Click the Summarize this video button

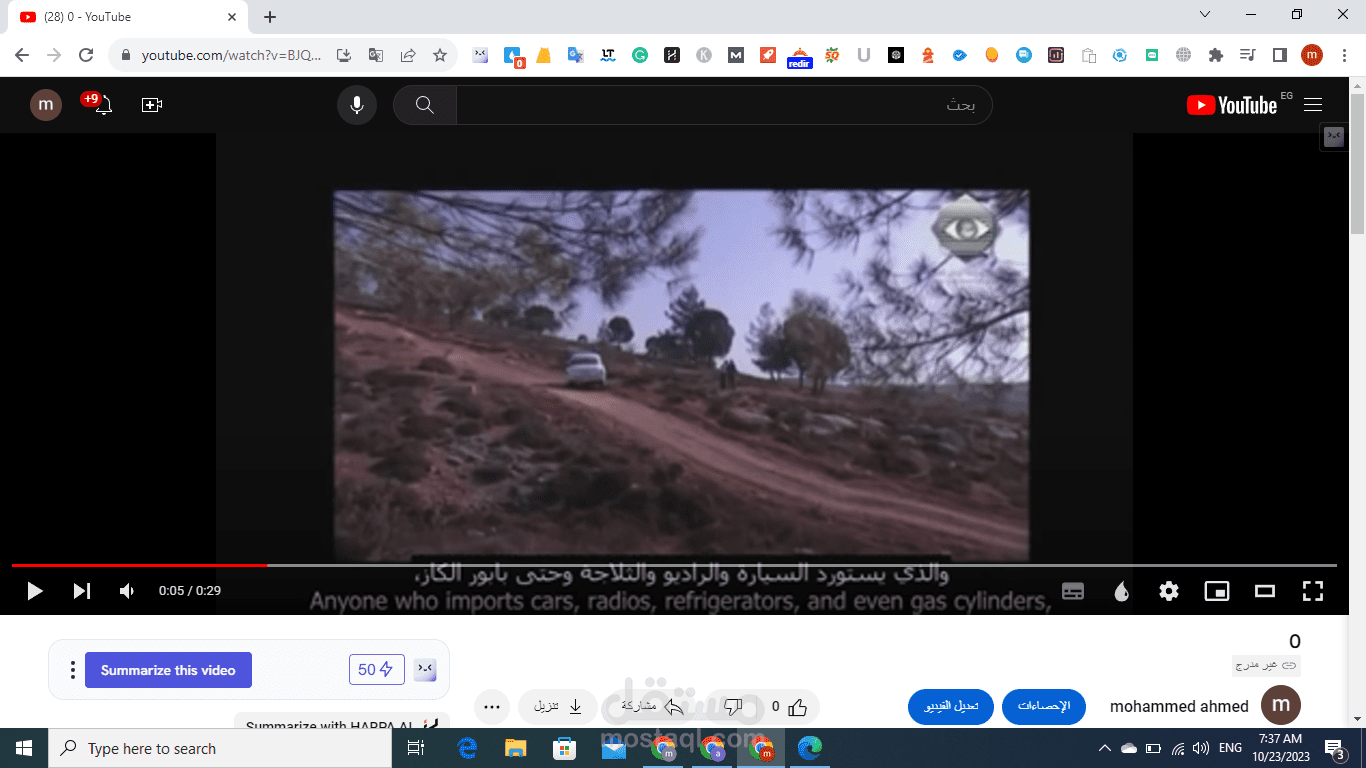pos(168,669)
